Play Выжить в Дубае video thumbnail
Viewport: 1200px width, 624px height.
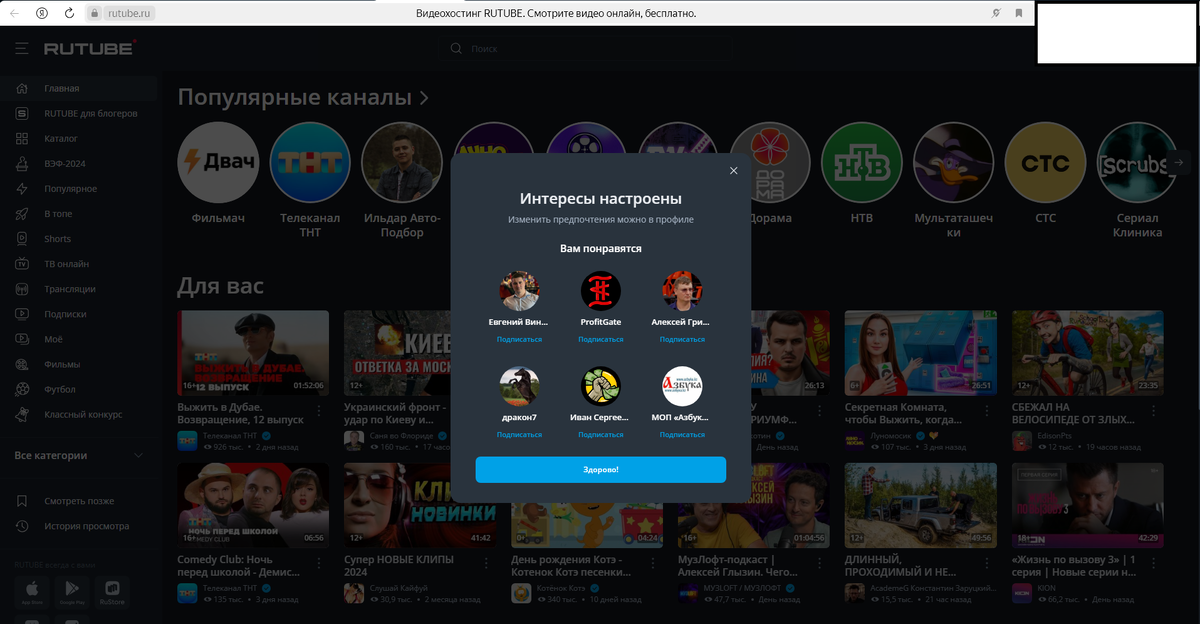pyautogui.click(x=253, y=352)
